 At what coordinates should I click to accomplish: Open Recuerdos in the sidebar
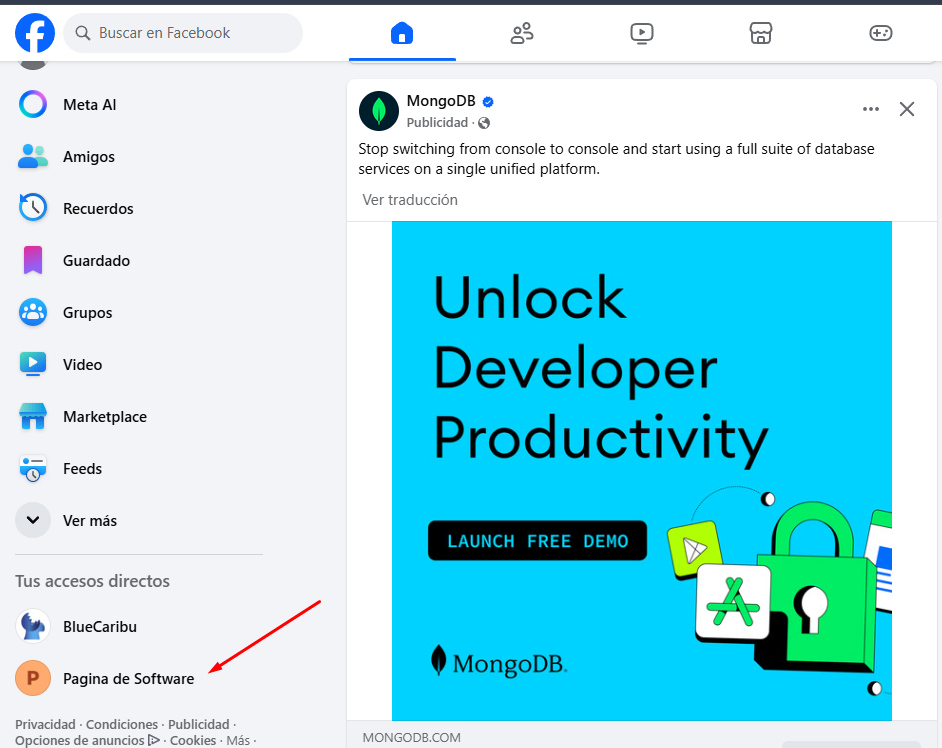99,209
